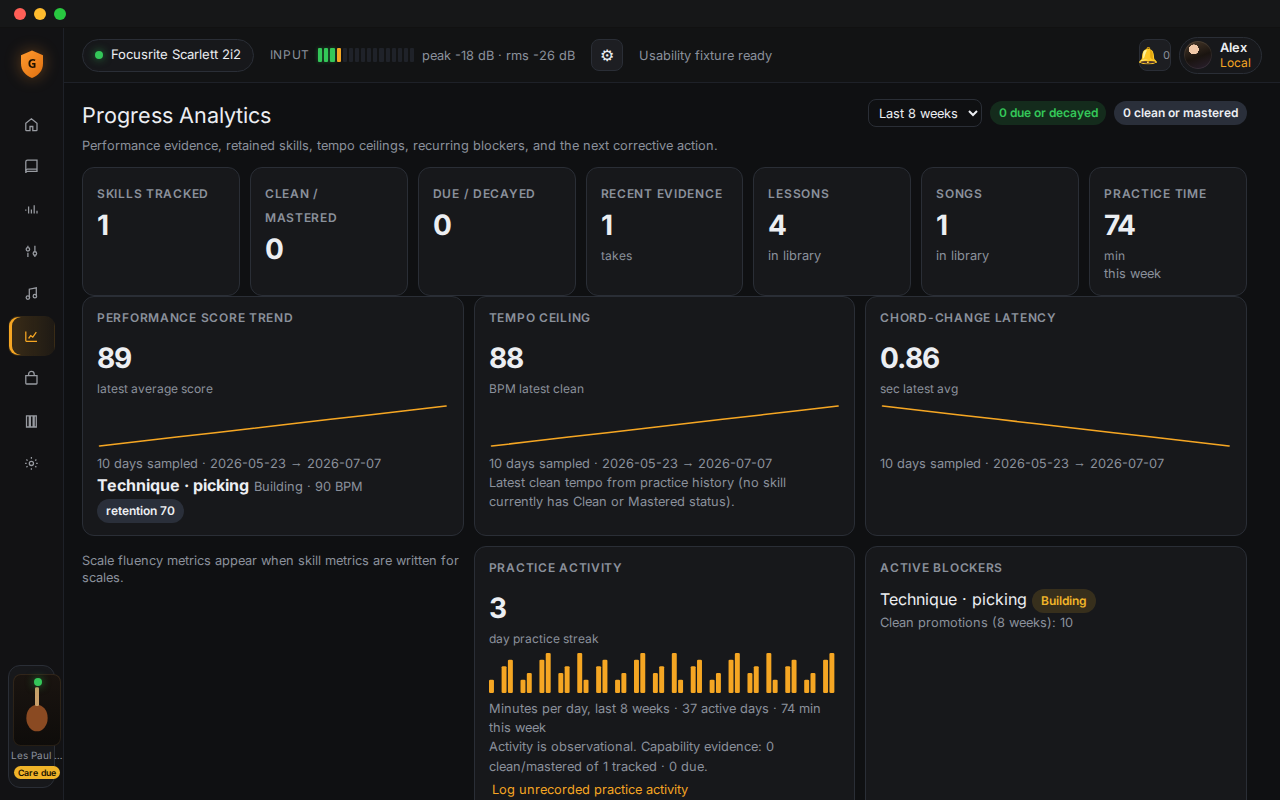Open audio settings gear icon in top bar
The height and width of the screenshot is (800, 1280).
pos(607,55)
